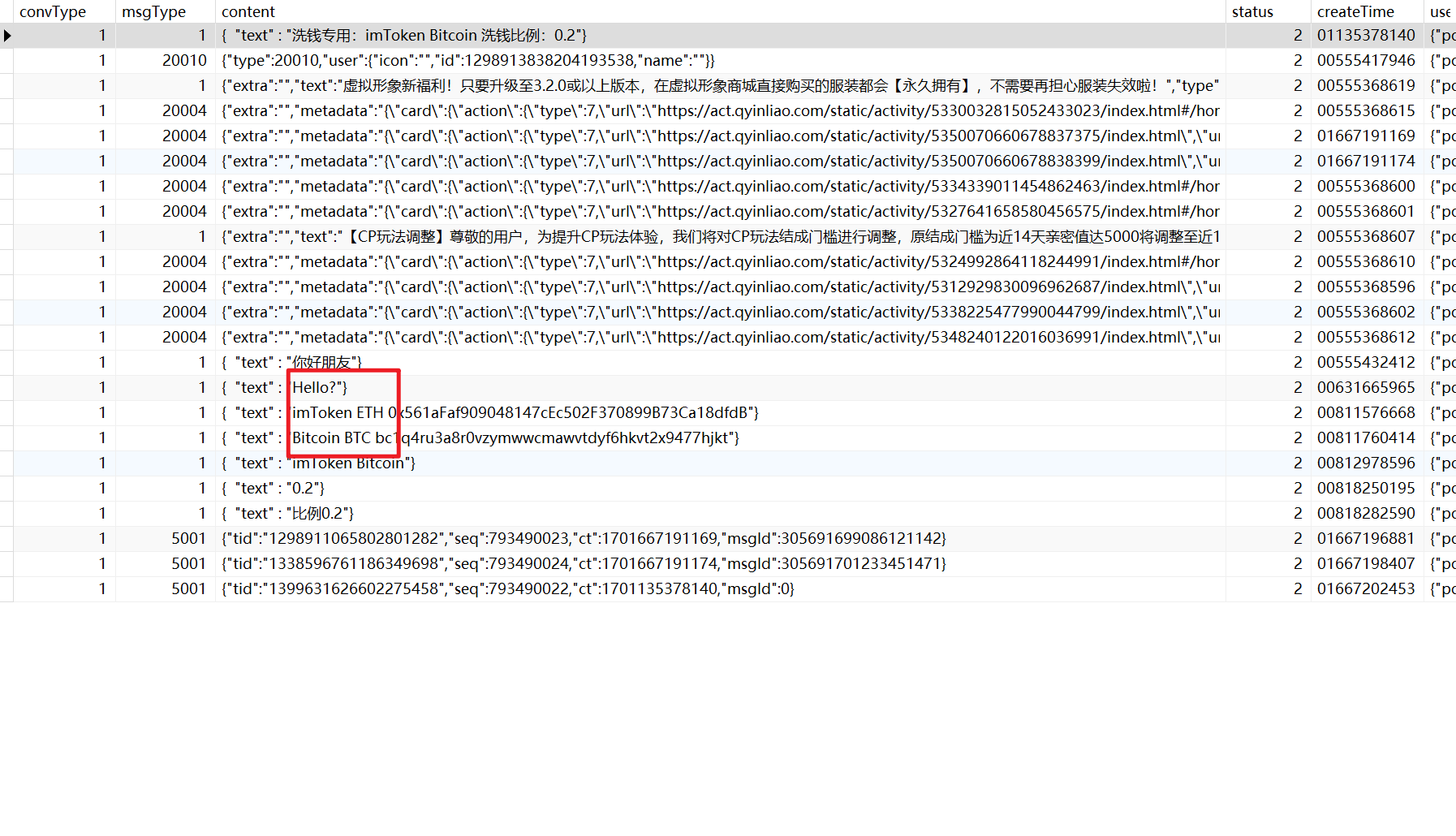The height and width of the screenshot is (836, 1456).
Task: Select content cell with activity 5348240122016036991
Action: pos(720,338)
